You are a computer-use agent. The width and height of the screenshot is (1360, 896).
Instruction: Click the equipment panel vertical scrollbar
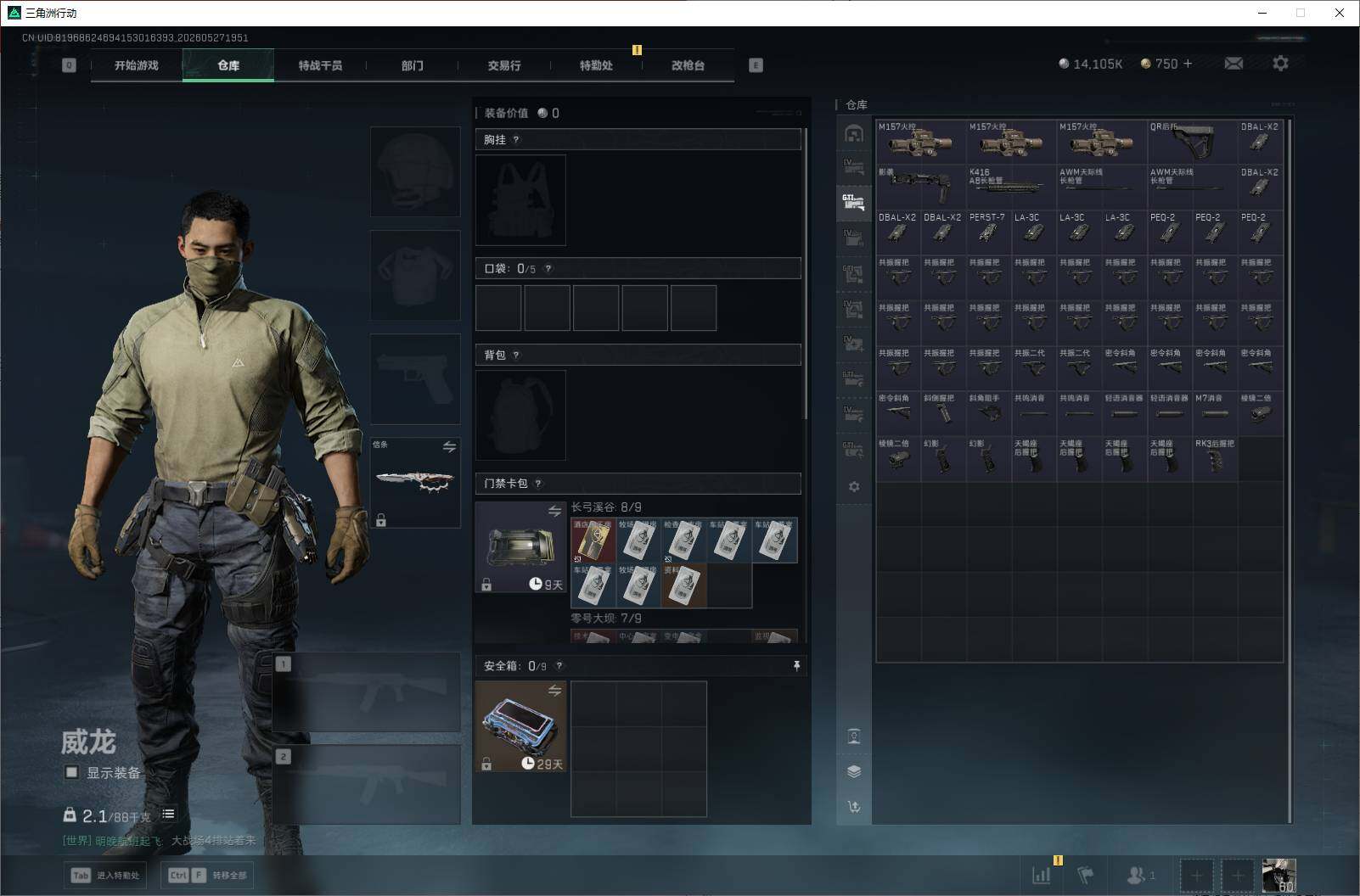(805, 273)
